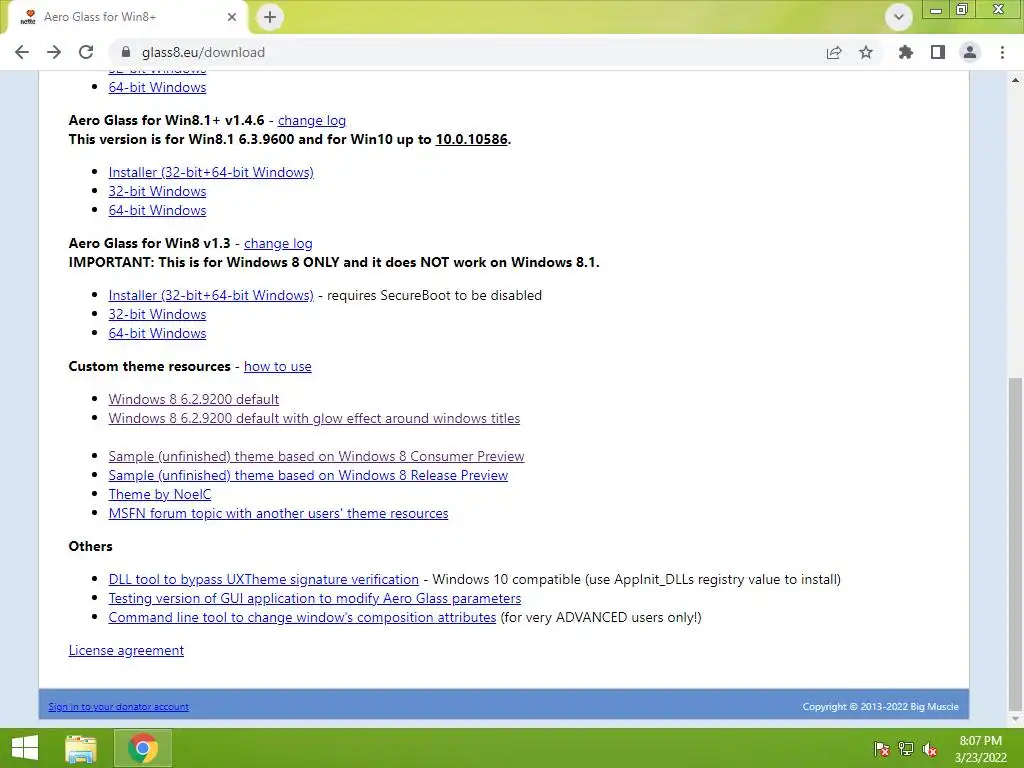Open the 'how to use' link
Screen dimensions: 1024x768
278,366
